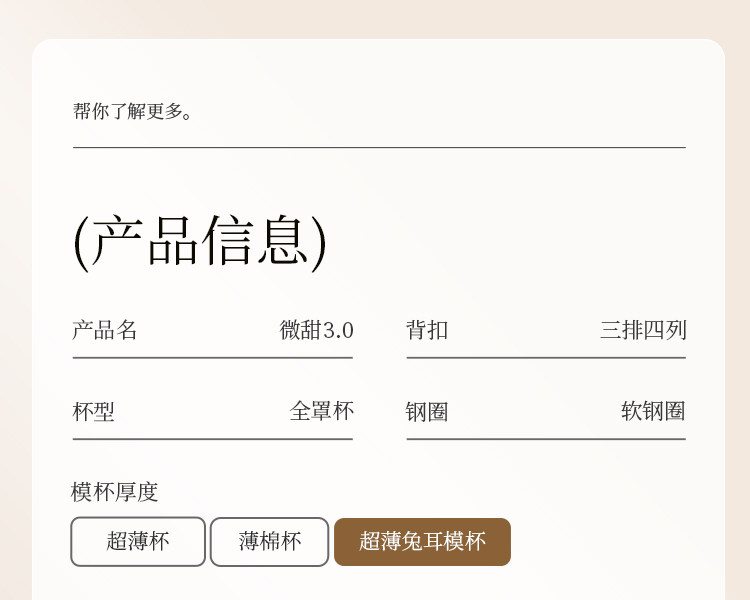
Task: Click the 背扣 field label
Action: click(x=427, y=330)
